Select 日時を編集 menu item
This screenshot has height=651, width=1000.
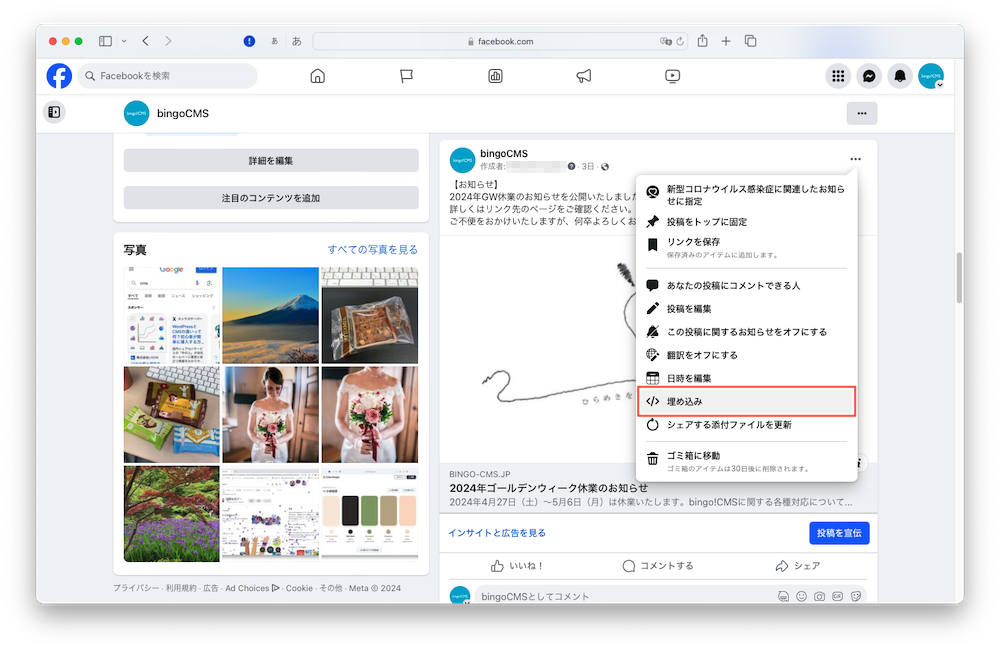tap(746, 378)
